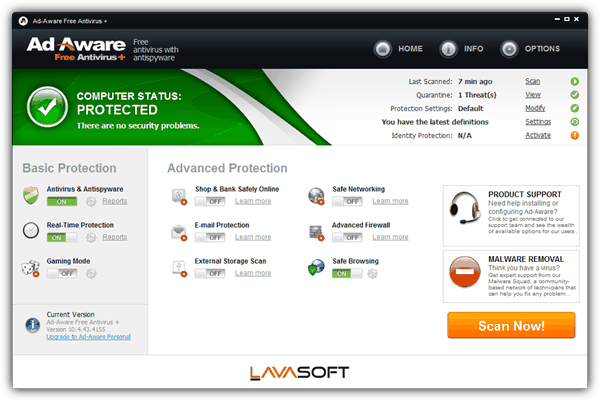Screen dimensions: 600x400
Task: Click the Settings link for definitions
Action: tap(538, 122)
